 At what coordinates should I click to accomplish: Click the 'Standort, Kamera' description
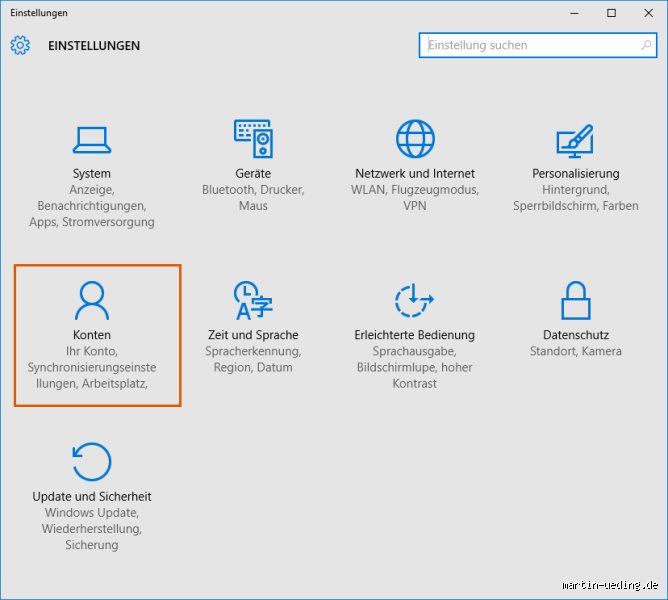coord(576,351)
